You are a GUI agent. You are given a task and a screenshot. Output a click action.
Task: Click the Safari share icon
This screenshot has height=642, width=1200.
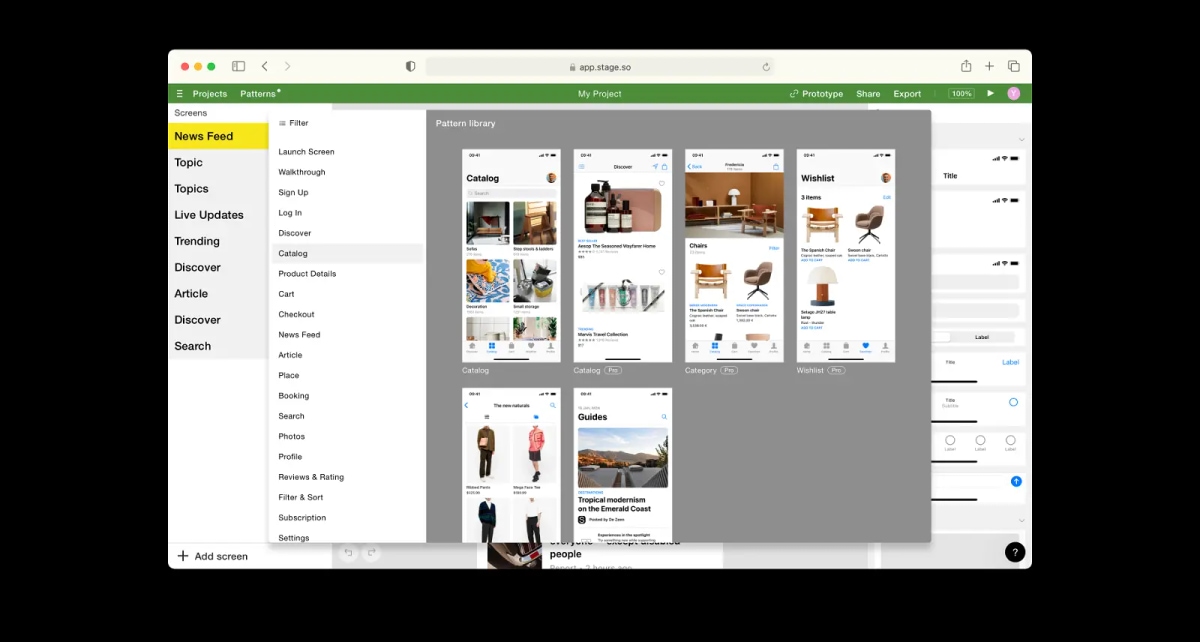(966, 66)
